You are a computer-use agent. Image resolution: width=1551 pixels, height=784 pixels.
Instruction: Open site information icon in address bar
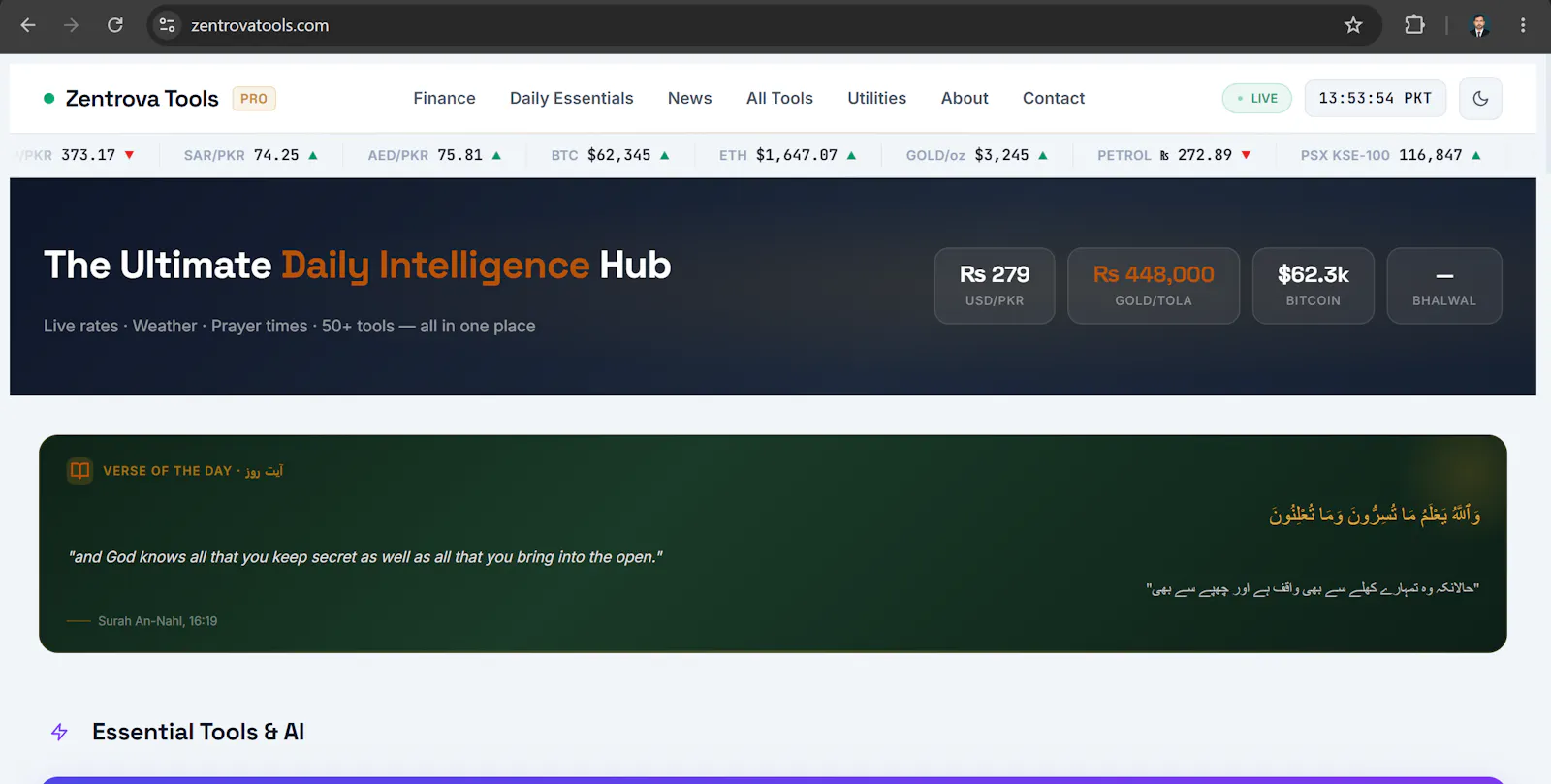click(167, 25)
